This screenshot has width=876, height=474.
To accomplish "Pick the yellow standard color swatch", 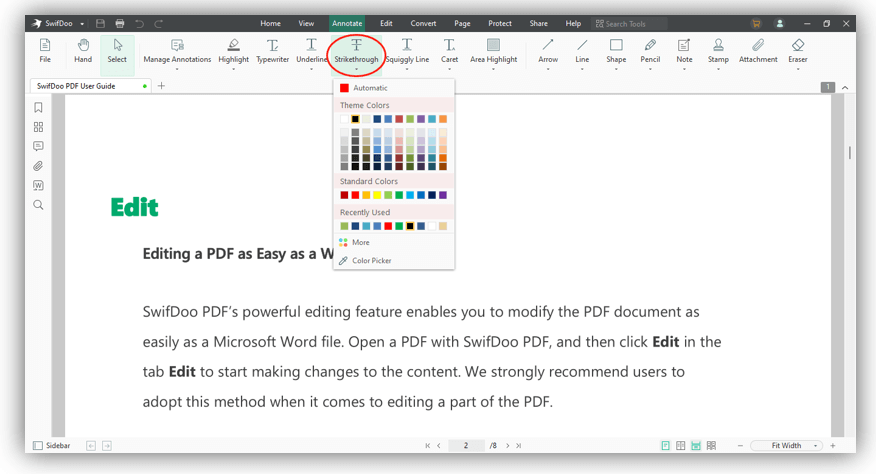I will click(x=377, y=195).
